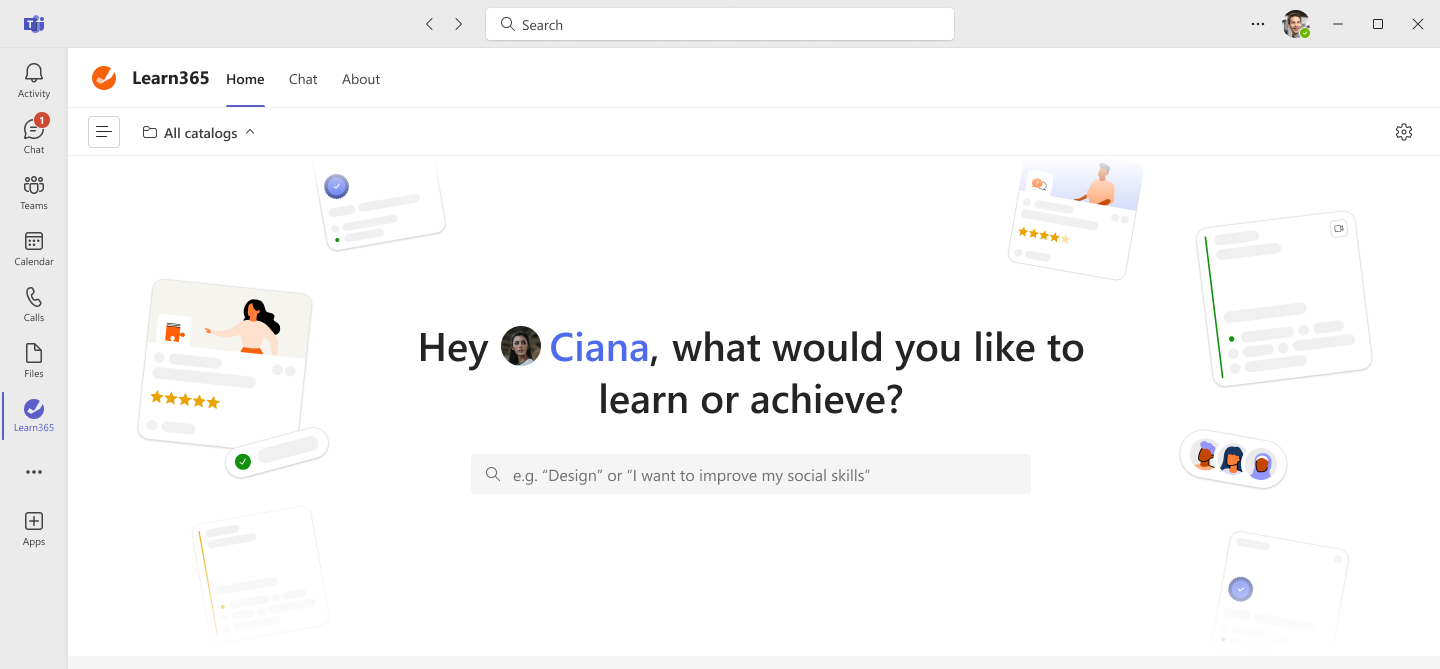Switch to the Chat tab of Learn365
The width and height of the screenshot is (1440, 669).
click(x=303, y=79)
